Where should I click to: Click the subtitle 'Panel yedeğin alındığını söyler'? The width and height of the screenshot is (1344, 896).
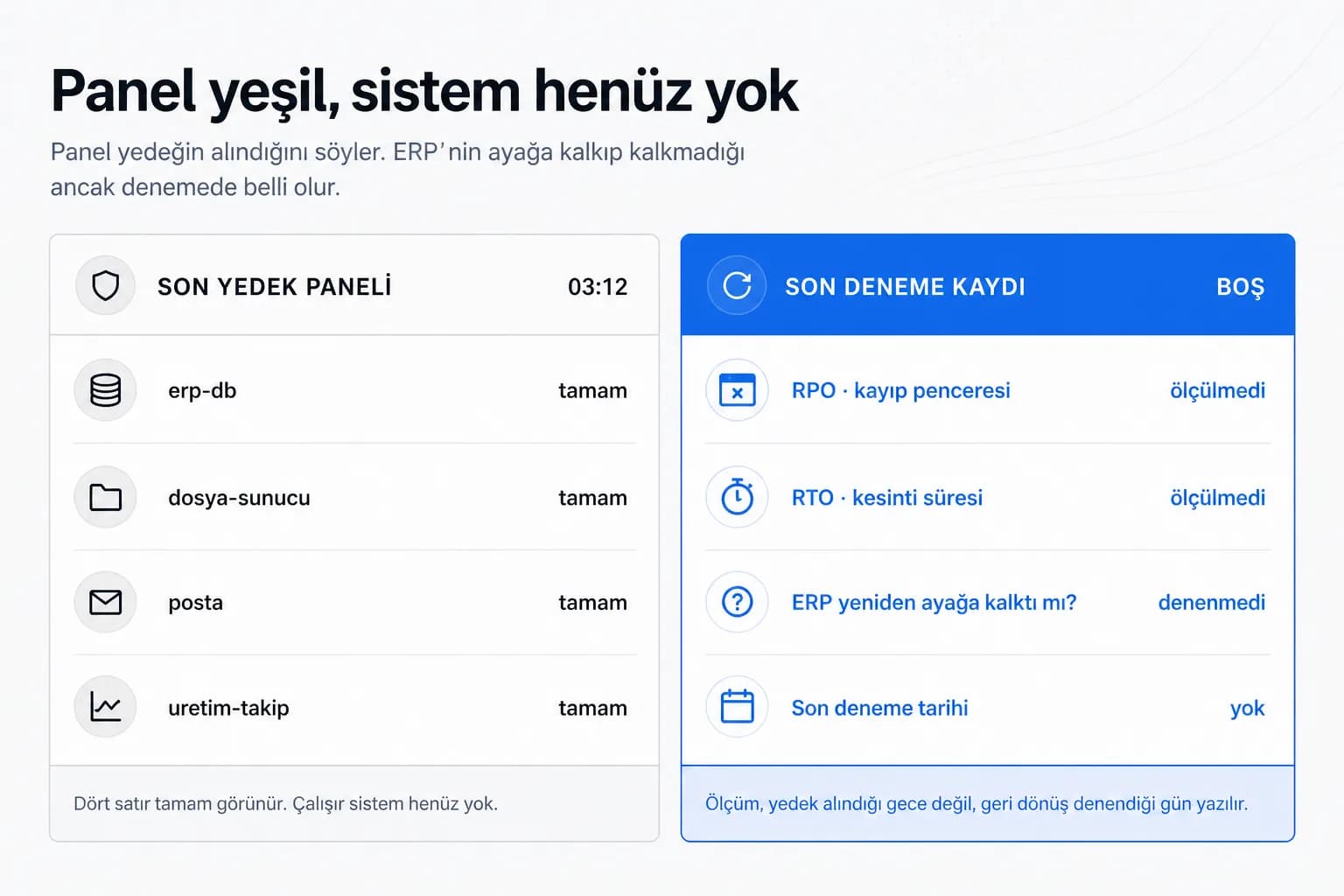[x=397, y=169]
